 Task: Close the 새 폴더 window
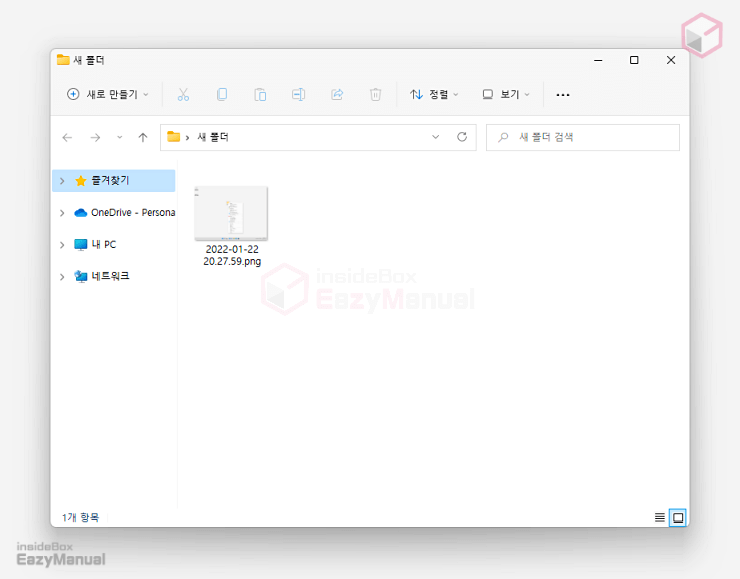(671, 60)
